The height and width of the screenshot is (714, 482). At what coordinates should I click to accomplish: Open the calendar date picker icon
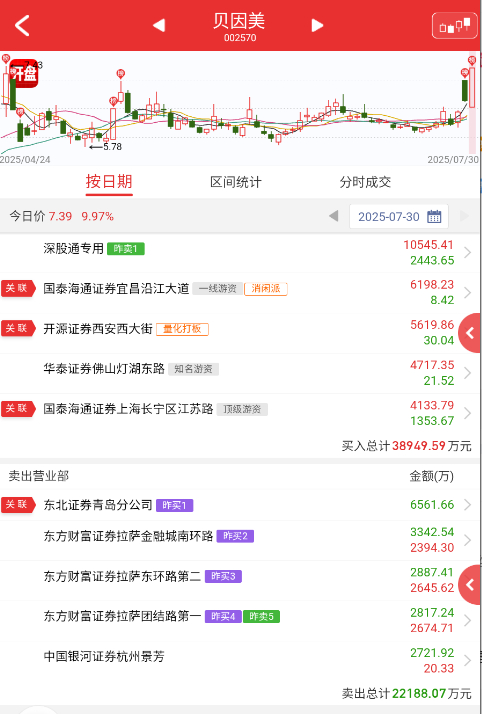pyautogui.click(x=434, y=216)
